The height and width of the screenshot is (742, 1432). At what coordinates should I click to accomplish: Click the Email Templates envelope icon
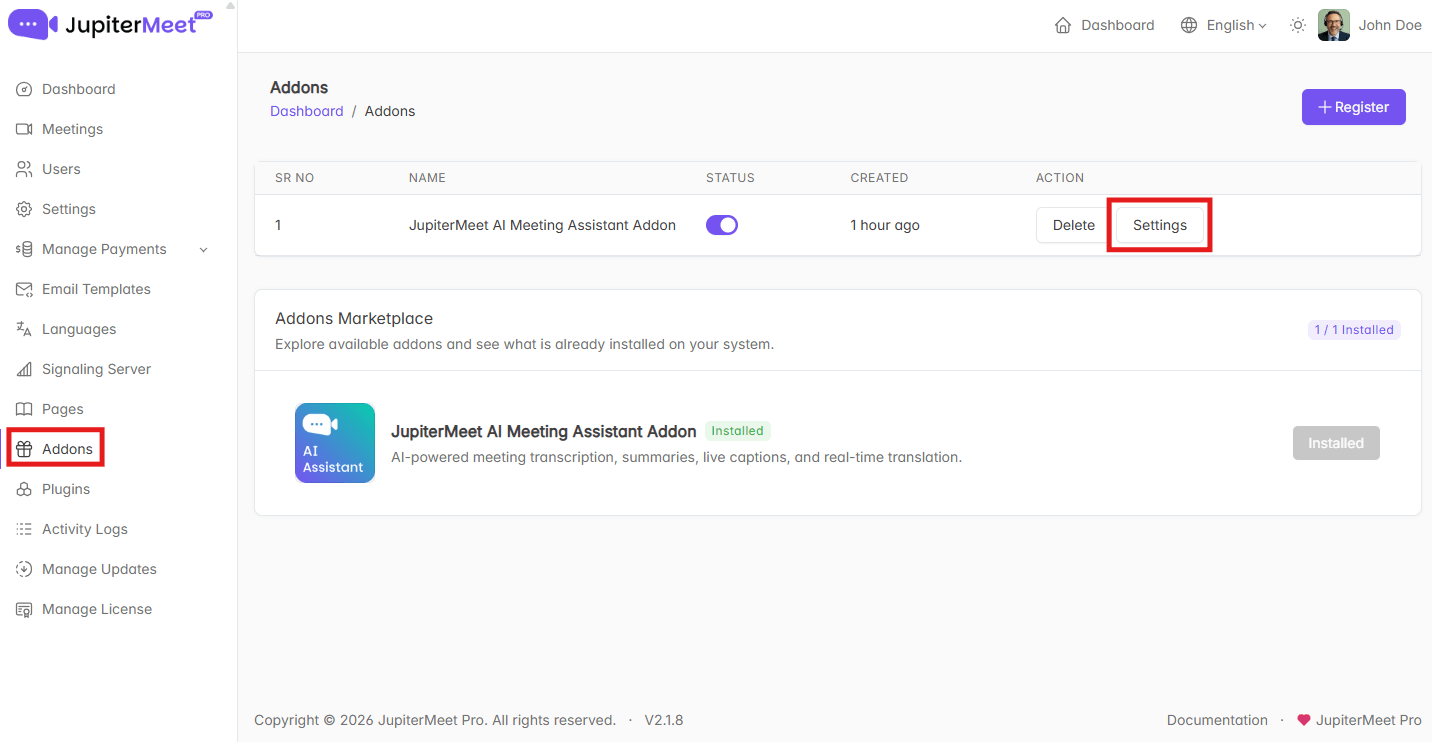pos(24,289)
